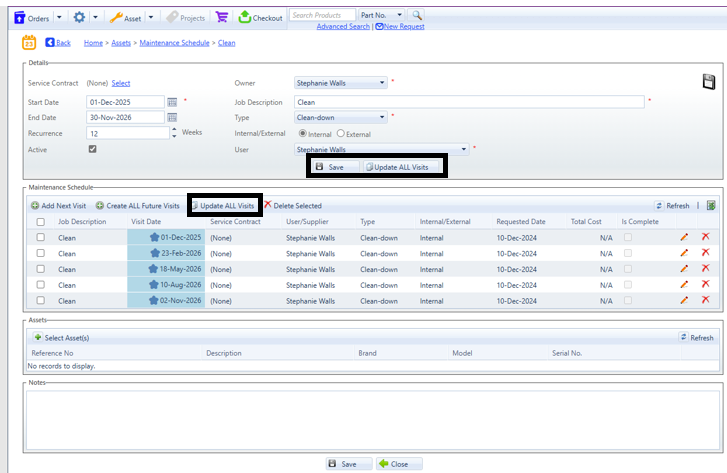Click the floppy disk save icon in Details

[x=708, y=82]
